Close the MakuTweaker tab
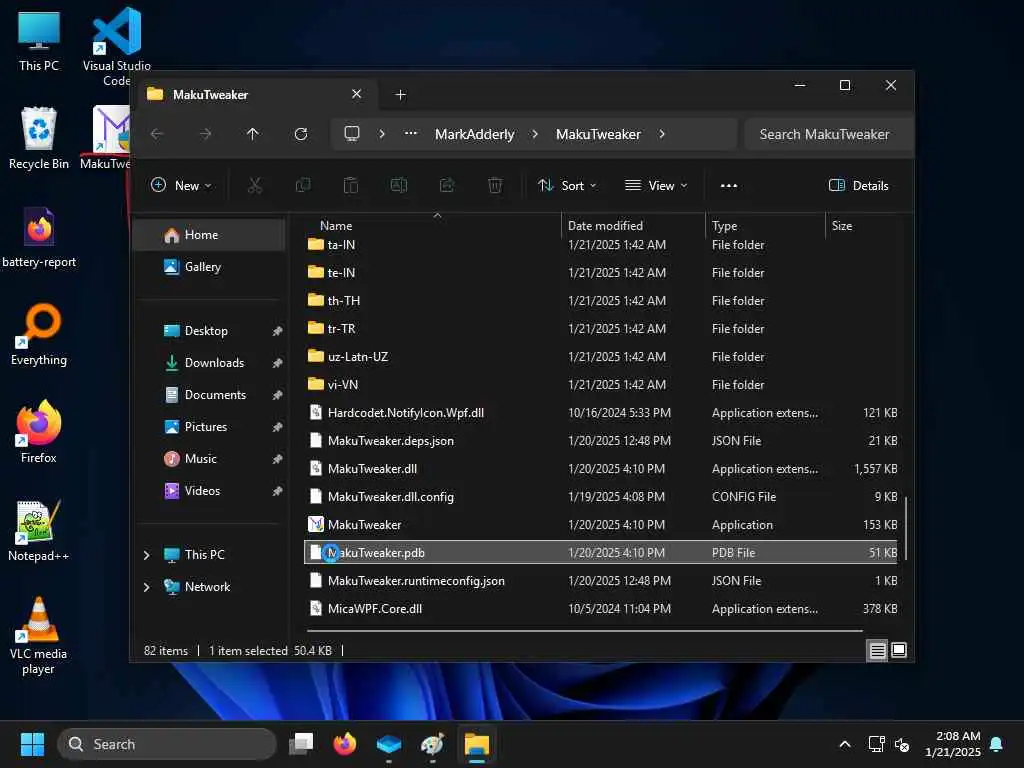Viewport: 1024px width, 768px height. 357,94
